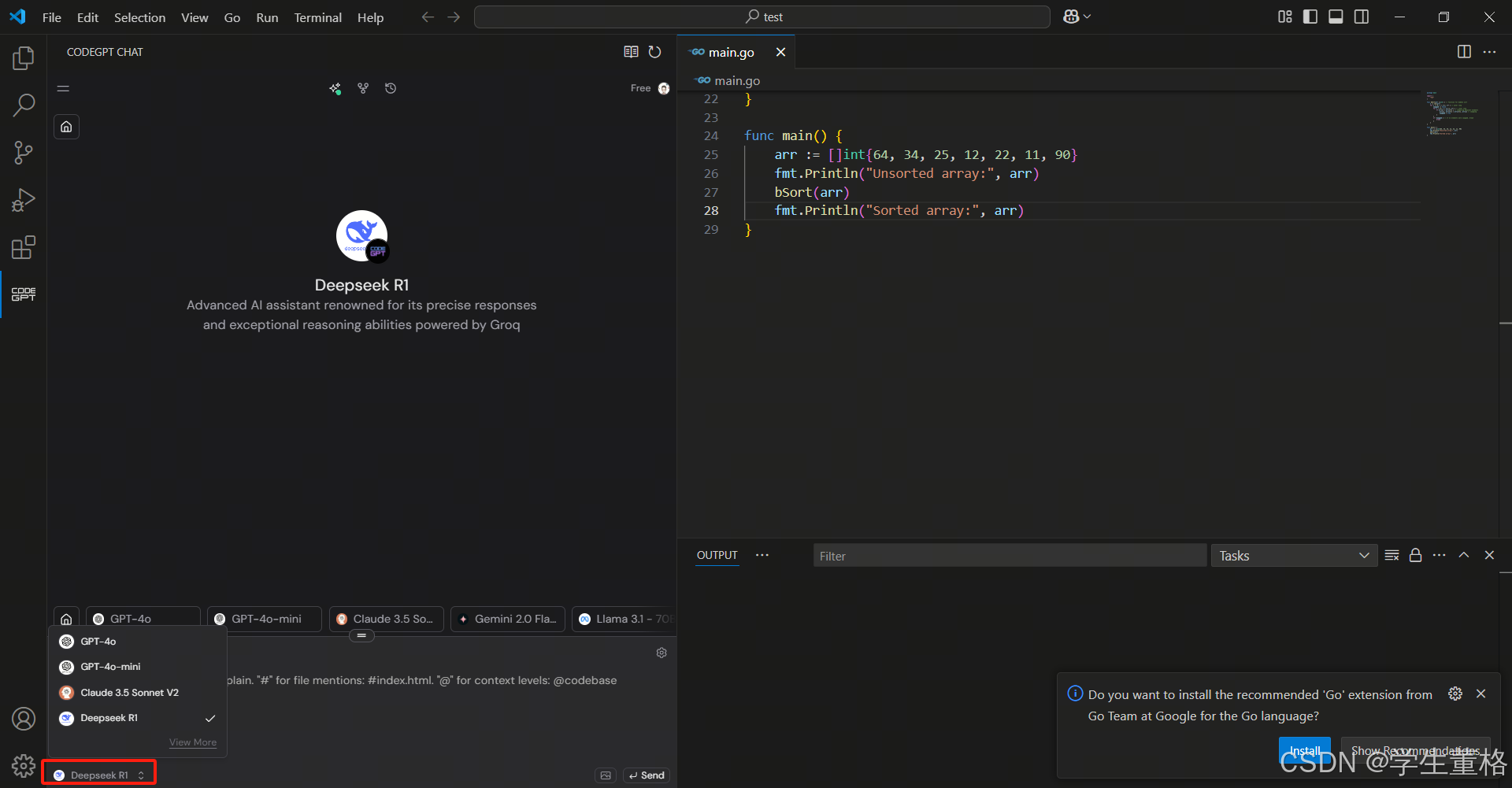Open the panel views ellipsis beside OUTPUT
1512x788 pixels.
762,555
